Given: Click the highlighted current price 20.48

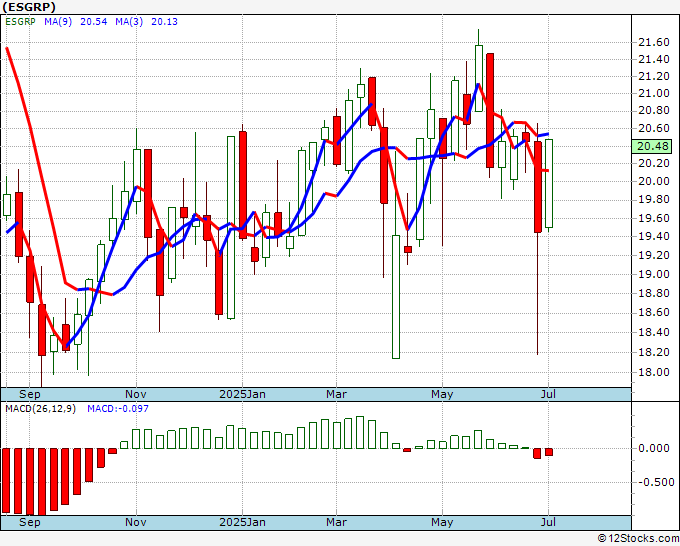Looking at the screenshot, I should coord(652,146).
